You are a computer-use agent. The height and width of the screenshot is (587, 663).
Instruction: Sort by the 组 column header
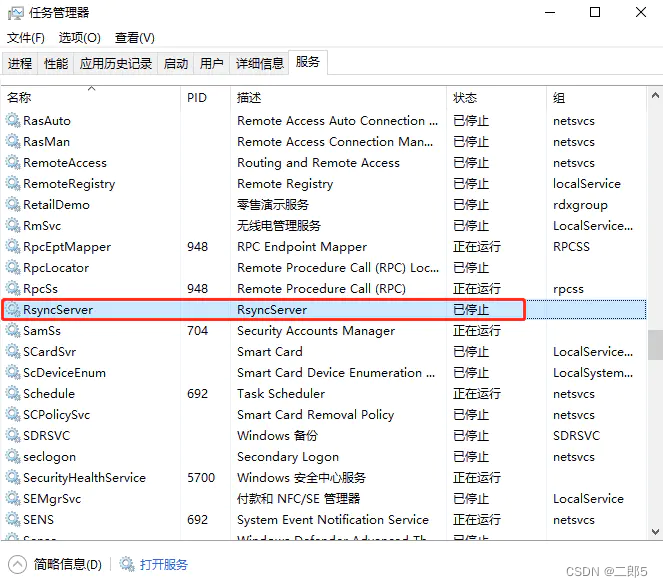pyautogui.click(x=596, y=98)
